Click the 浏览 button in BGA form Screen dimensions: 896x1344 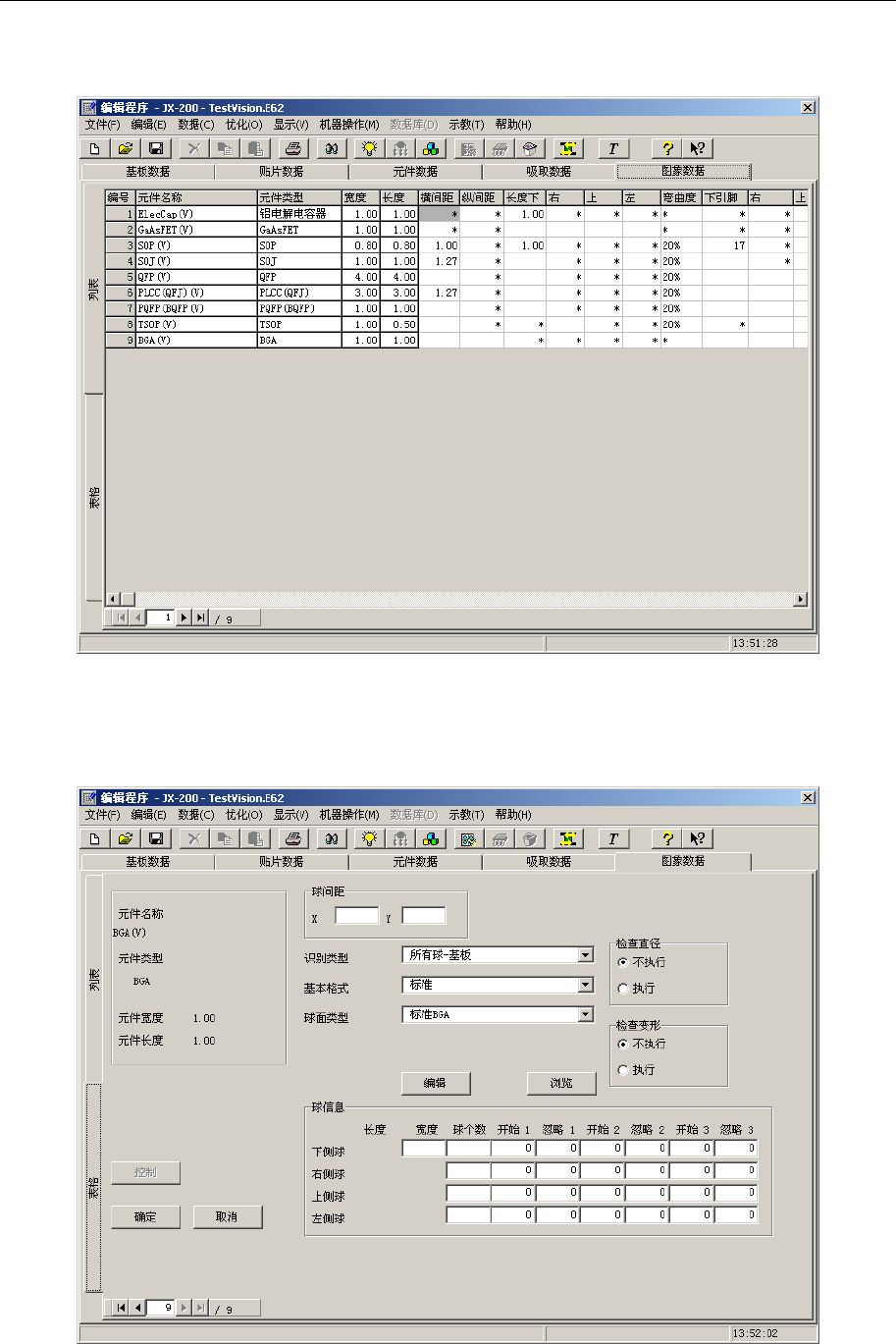tap(561, 1083)
